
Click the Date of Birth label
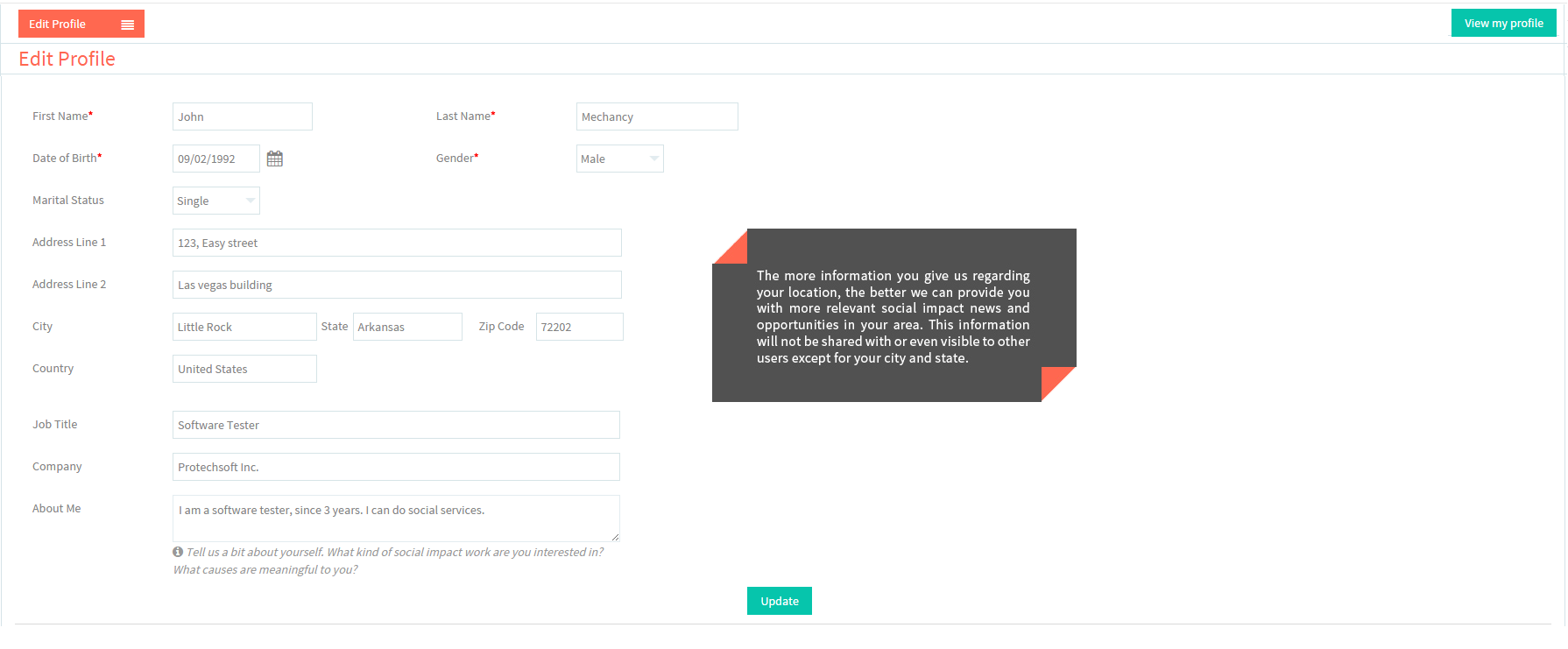[67, 158]
